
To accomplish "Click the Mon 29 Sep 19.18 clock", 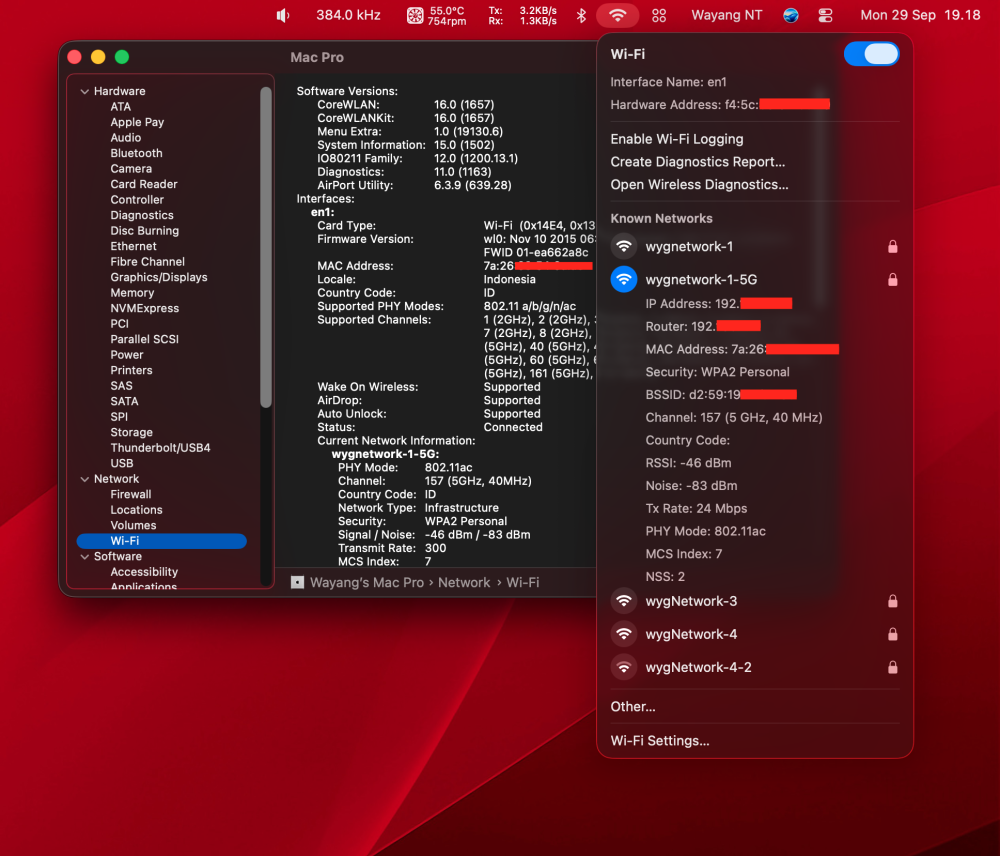I will pos(920,15).
